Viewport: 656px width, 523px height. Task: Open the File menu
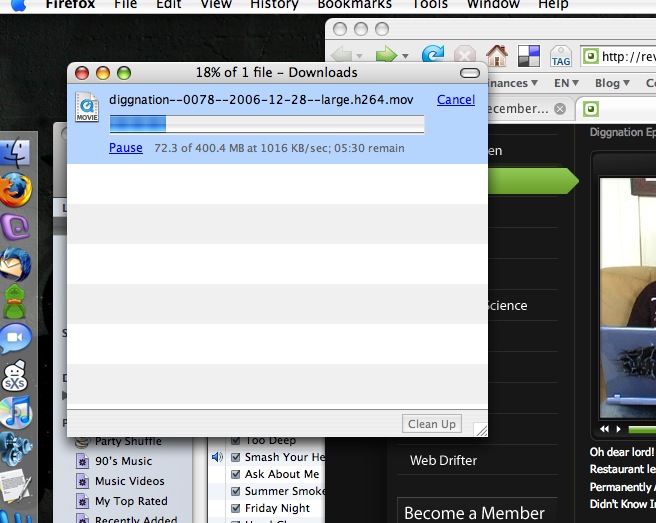click(x=126, y=5)
